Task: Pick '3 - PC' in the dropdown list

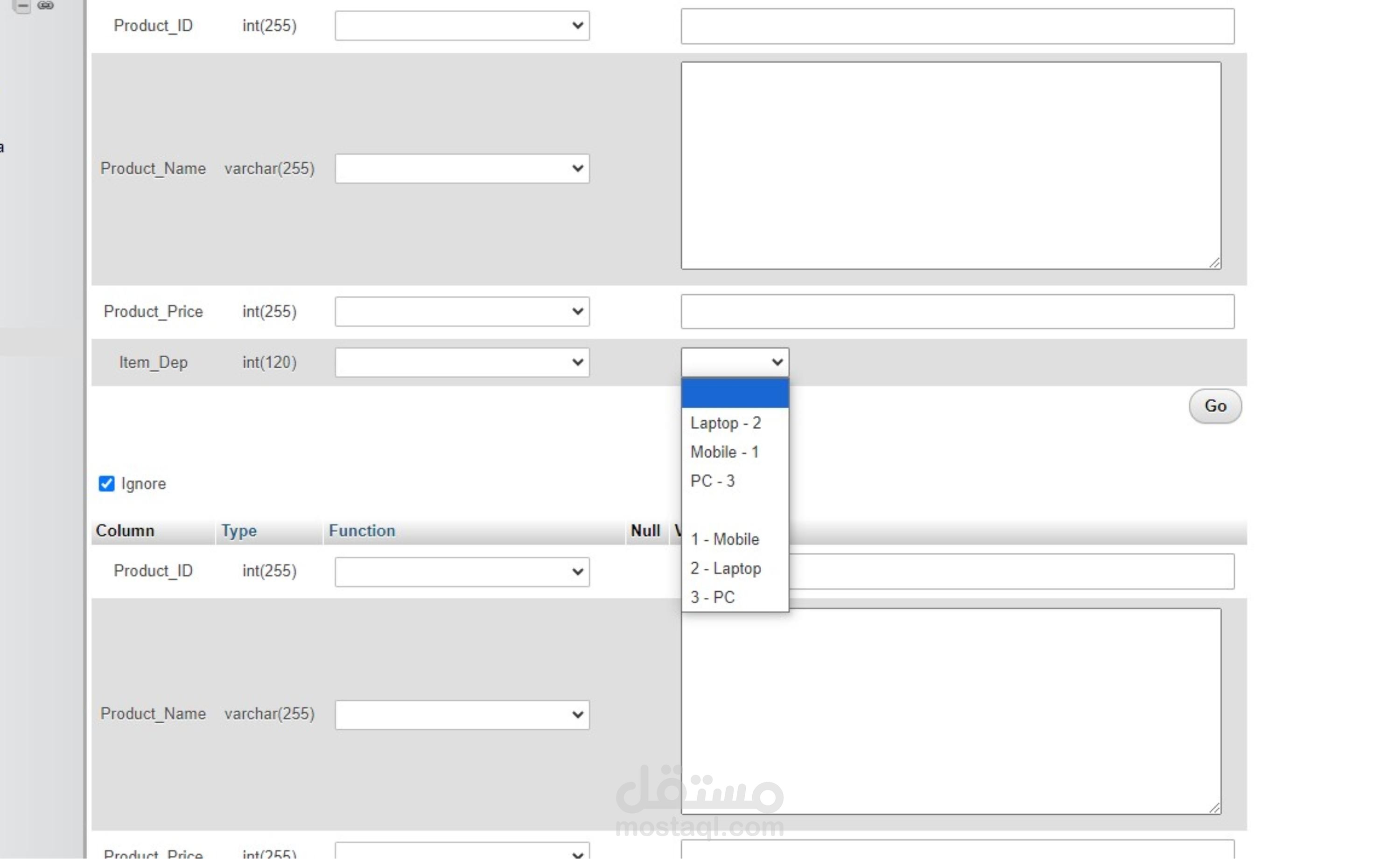Action: (713, 597)
